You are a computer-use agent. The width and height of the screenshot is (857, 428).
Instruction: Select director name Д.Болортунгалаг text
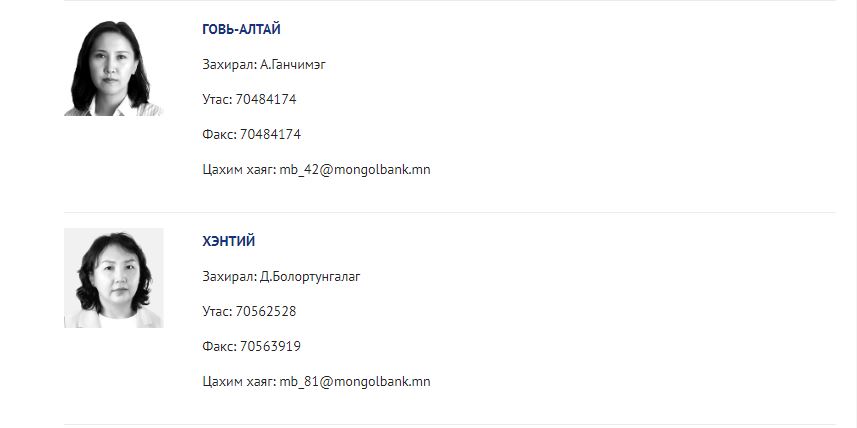(310, 277)
